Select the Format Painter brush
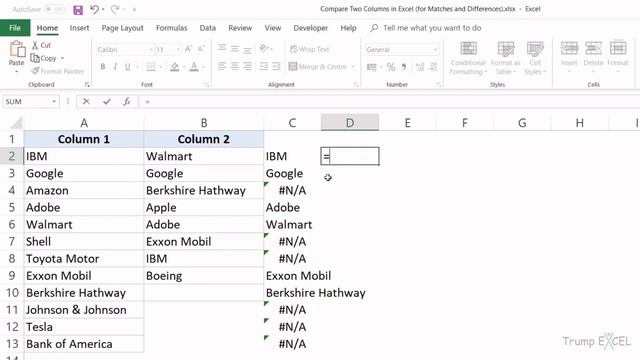Screen dimensions: 640x360 (x=58, y=71)
